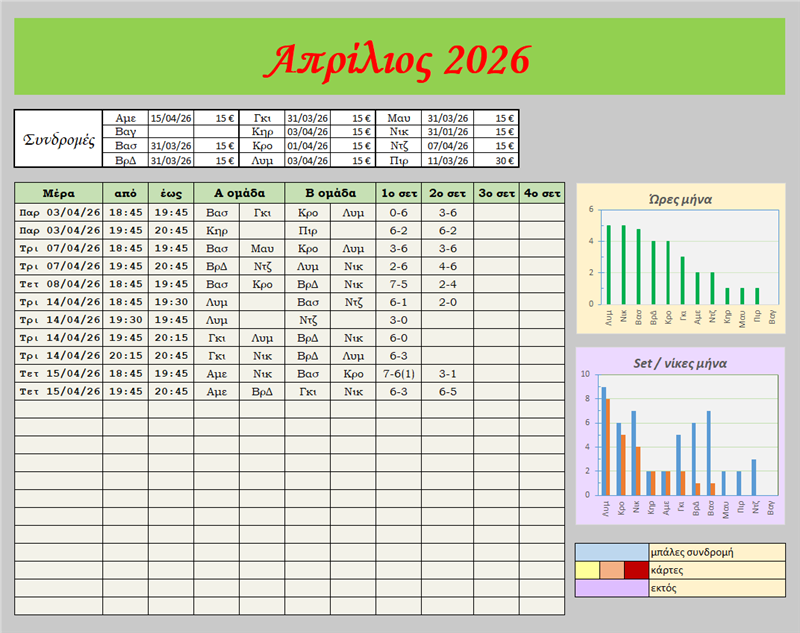Select the dark red card swatch
The image size is (800, 633).
[636, 570]
